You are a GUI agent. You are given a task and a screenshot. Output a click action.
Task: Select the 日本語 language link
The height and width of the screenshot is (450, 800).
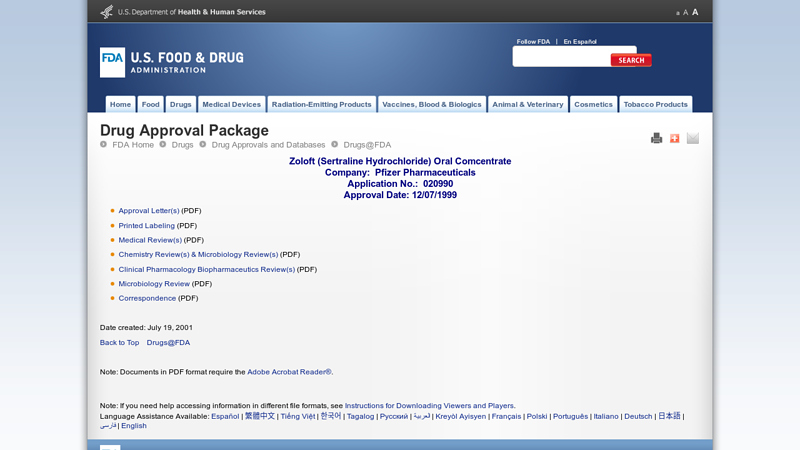(669, 416)
